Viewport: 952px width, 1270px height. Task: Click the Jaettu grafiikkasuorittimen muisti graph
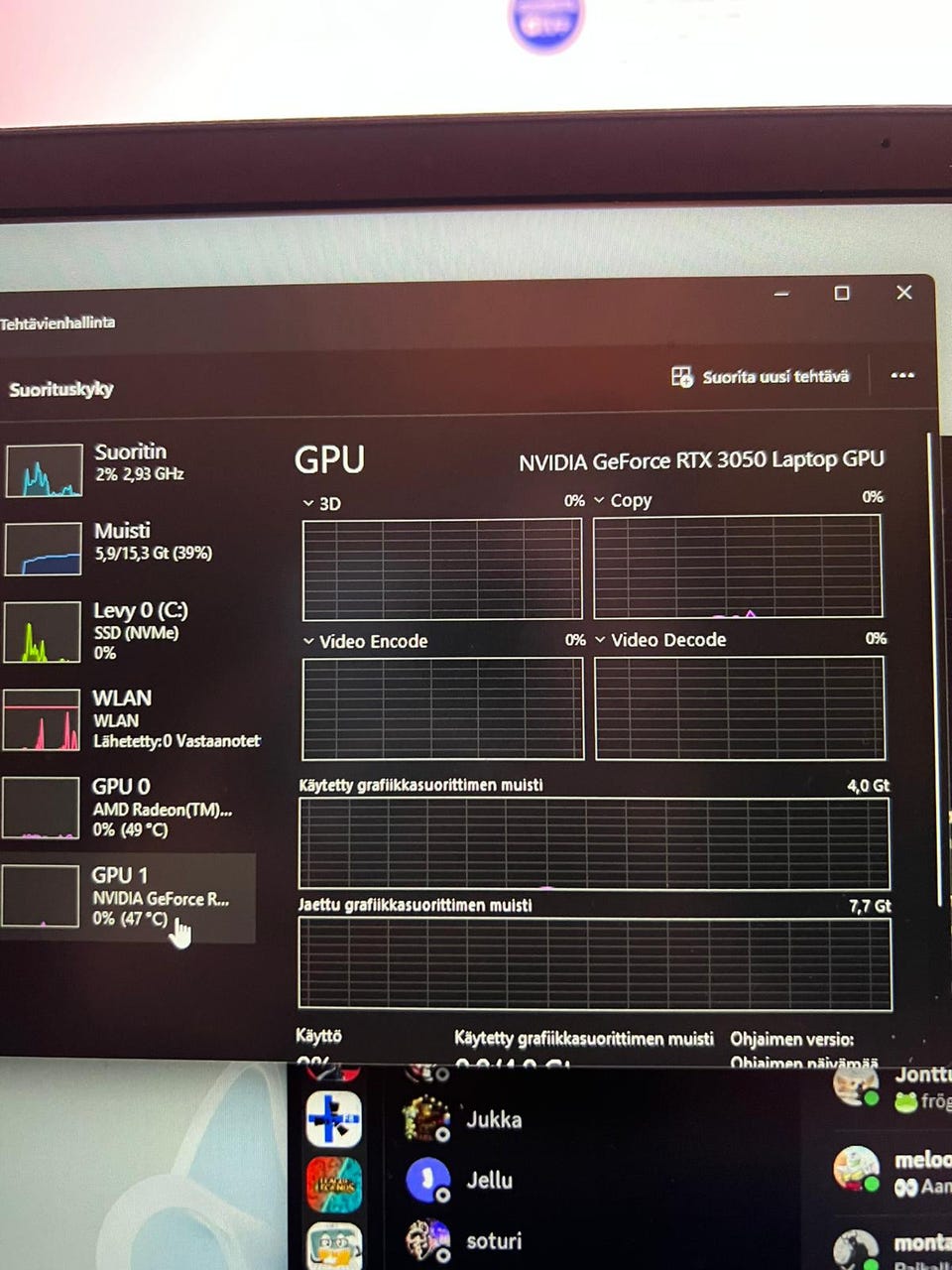595,963
